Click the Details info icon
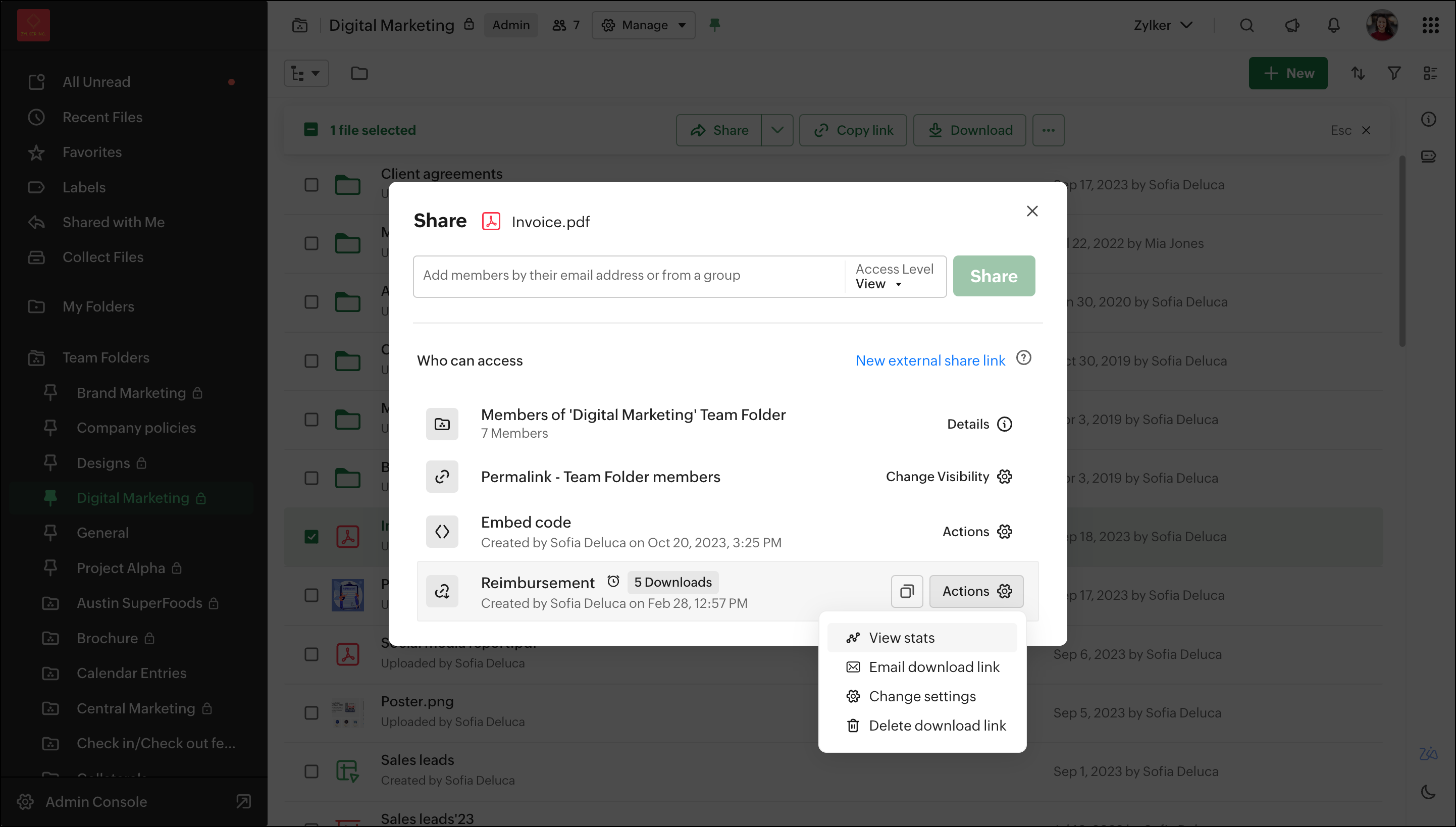The image size is (1456, 827). [1004, 424]
